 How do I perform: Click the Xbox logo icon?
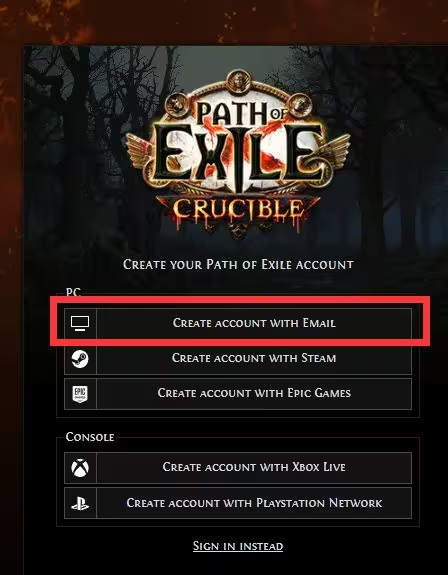tap(80, 468)
